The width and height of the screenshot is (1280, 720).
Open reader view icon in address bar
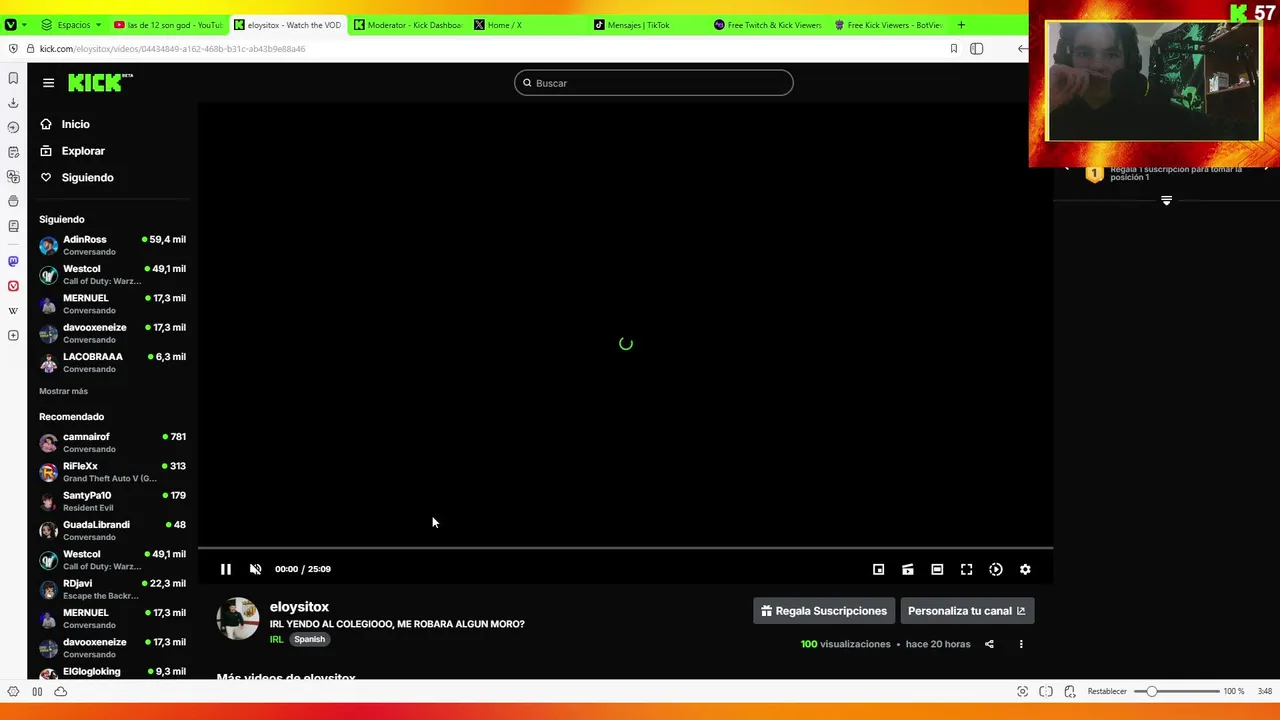(x=977, y=49)
